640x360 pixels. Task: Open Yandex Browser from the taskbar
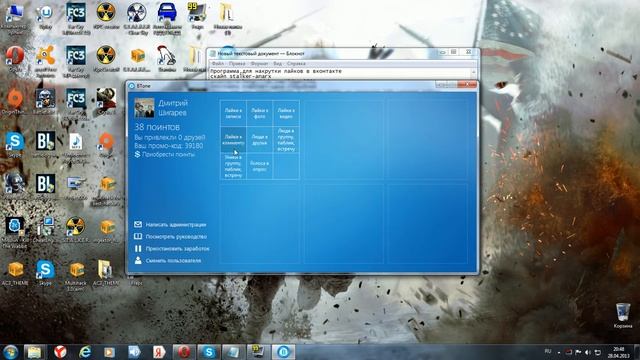pos(60,352)
